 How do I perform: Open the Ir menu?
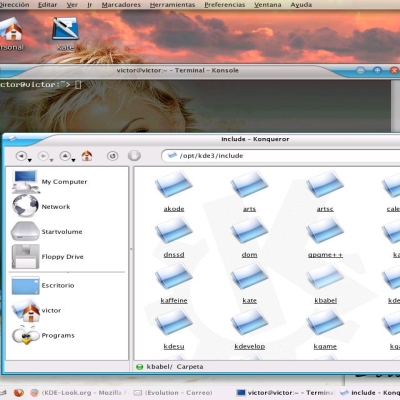pyautogui.click(x=90, y=5)
